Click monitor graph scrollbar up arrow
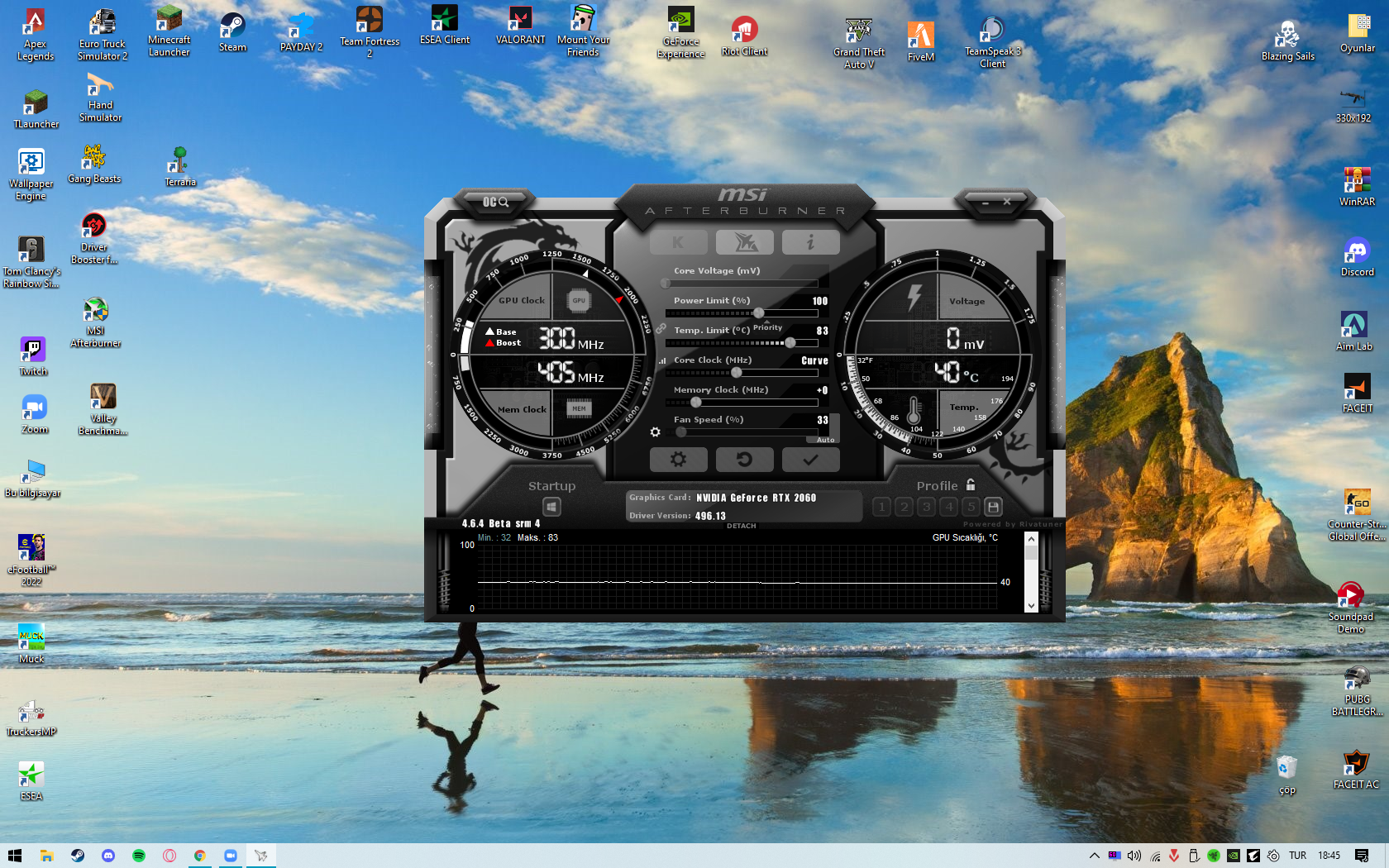The height and width of the screenshot is (868, 1389). (1031, 539)
